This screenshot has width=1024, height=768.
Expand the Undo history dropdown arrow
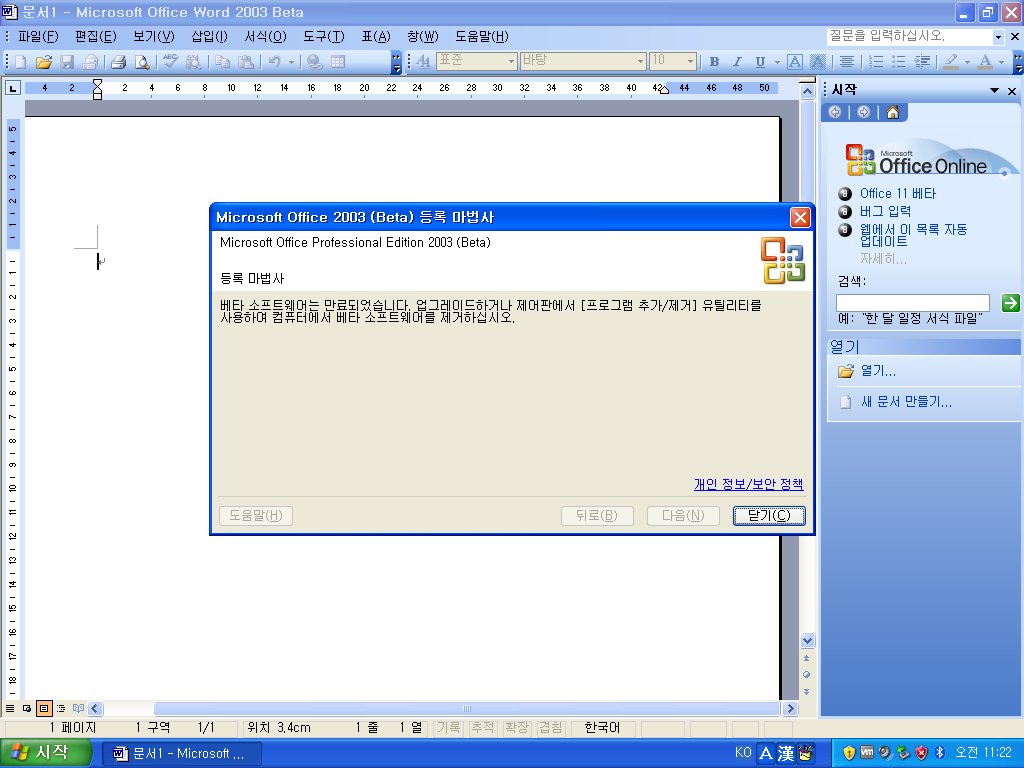point(291,63)
